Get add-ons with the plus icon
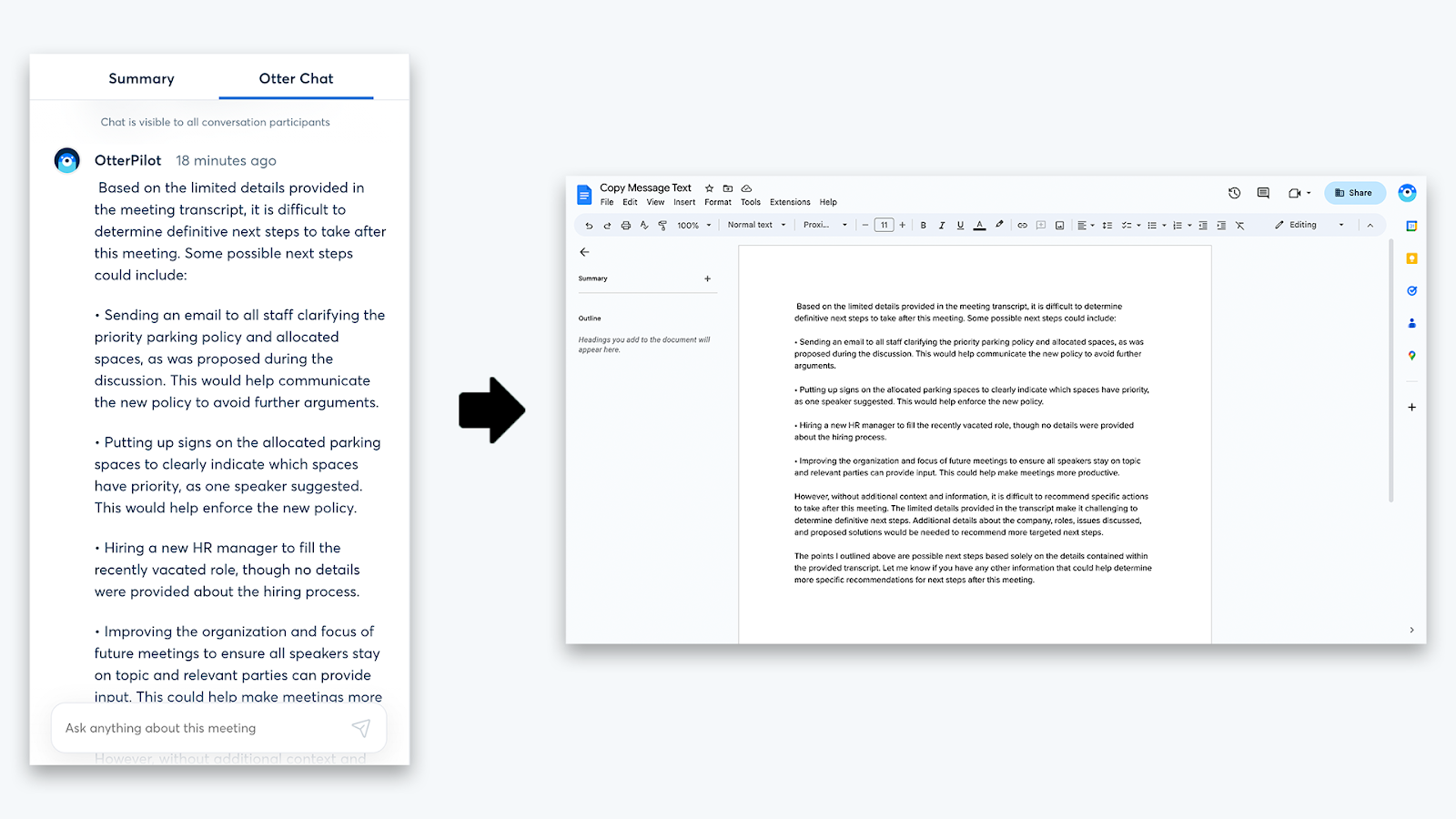 click(1411, 407)
